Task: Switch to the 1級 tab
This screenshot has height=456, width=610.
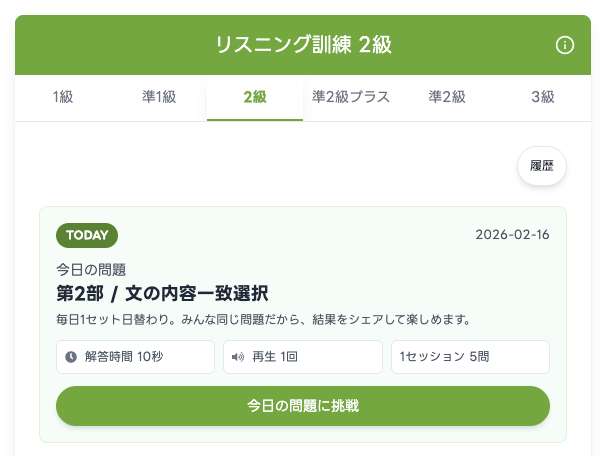Action: [x=63, y=97]
